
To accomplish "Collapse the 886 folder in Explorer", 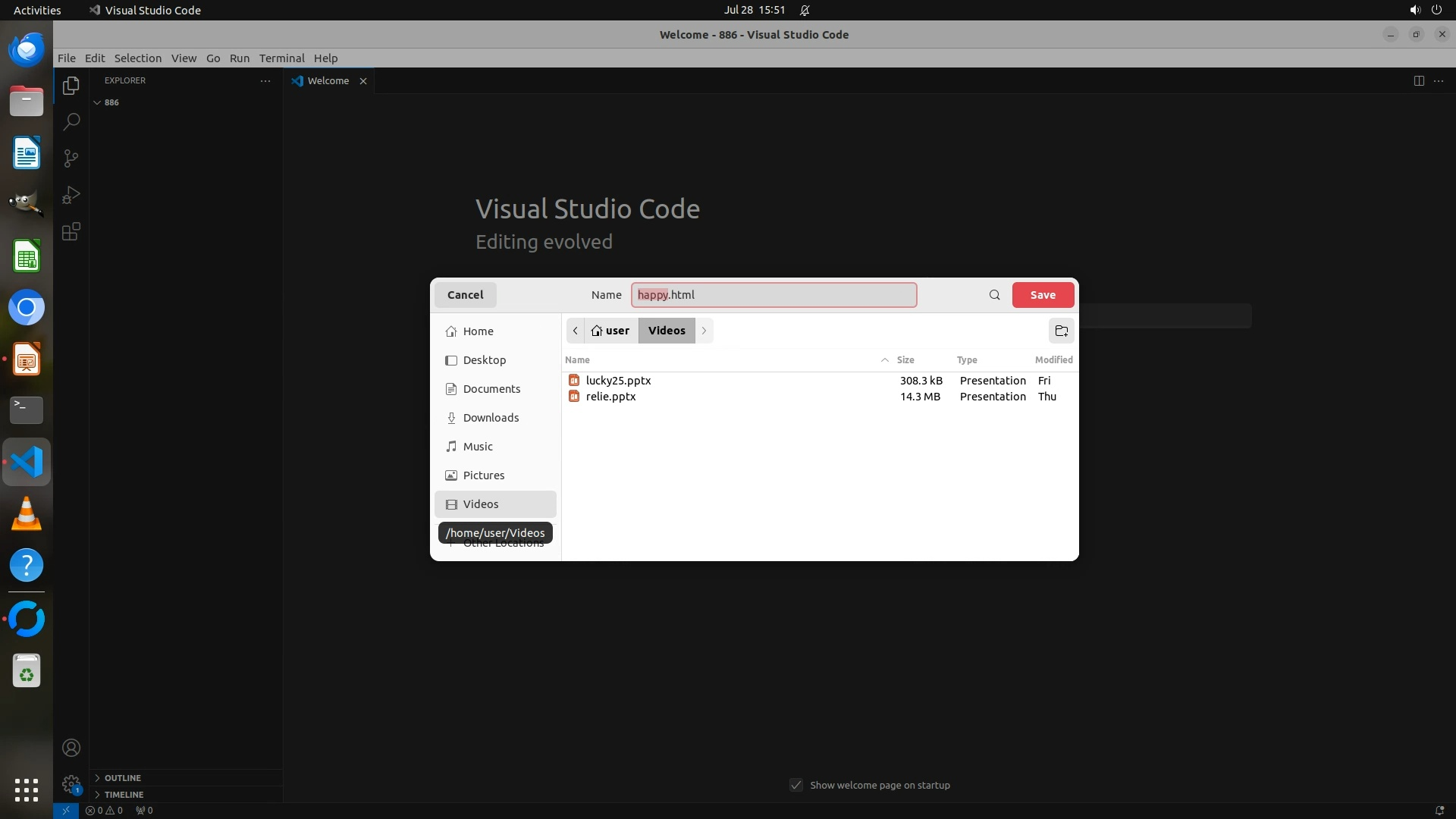I will (98, 102).
